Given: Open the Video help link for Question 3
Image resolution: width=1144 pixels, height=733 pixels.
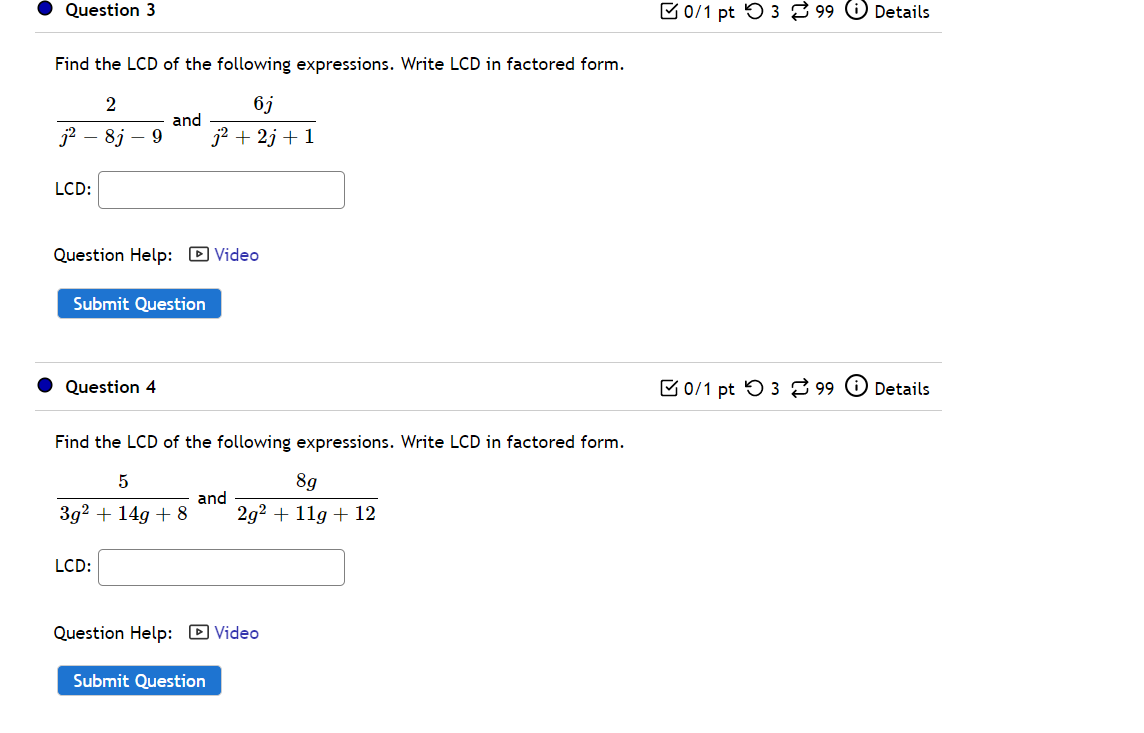Looking at the screenshot, I should coord(236,255).
